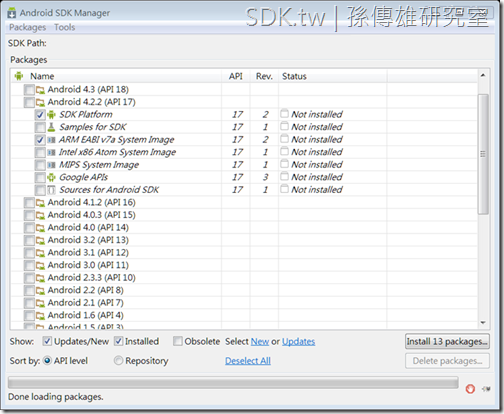504x414 pixels.
Task: Click the Intel x86 Atom system image icon
Action: click(51, 152)
